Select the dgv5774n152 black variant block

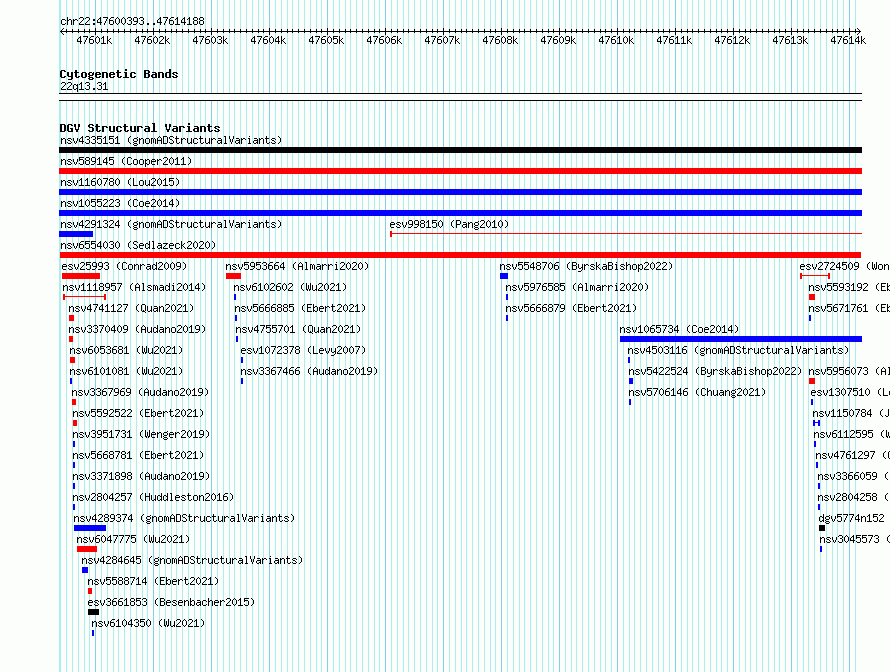coord(822,528)
